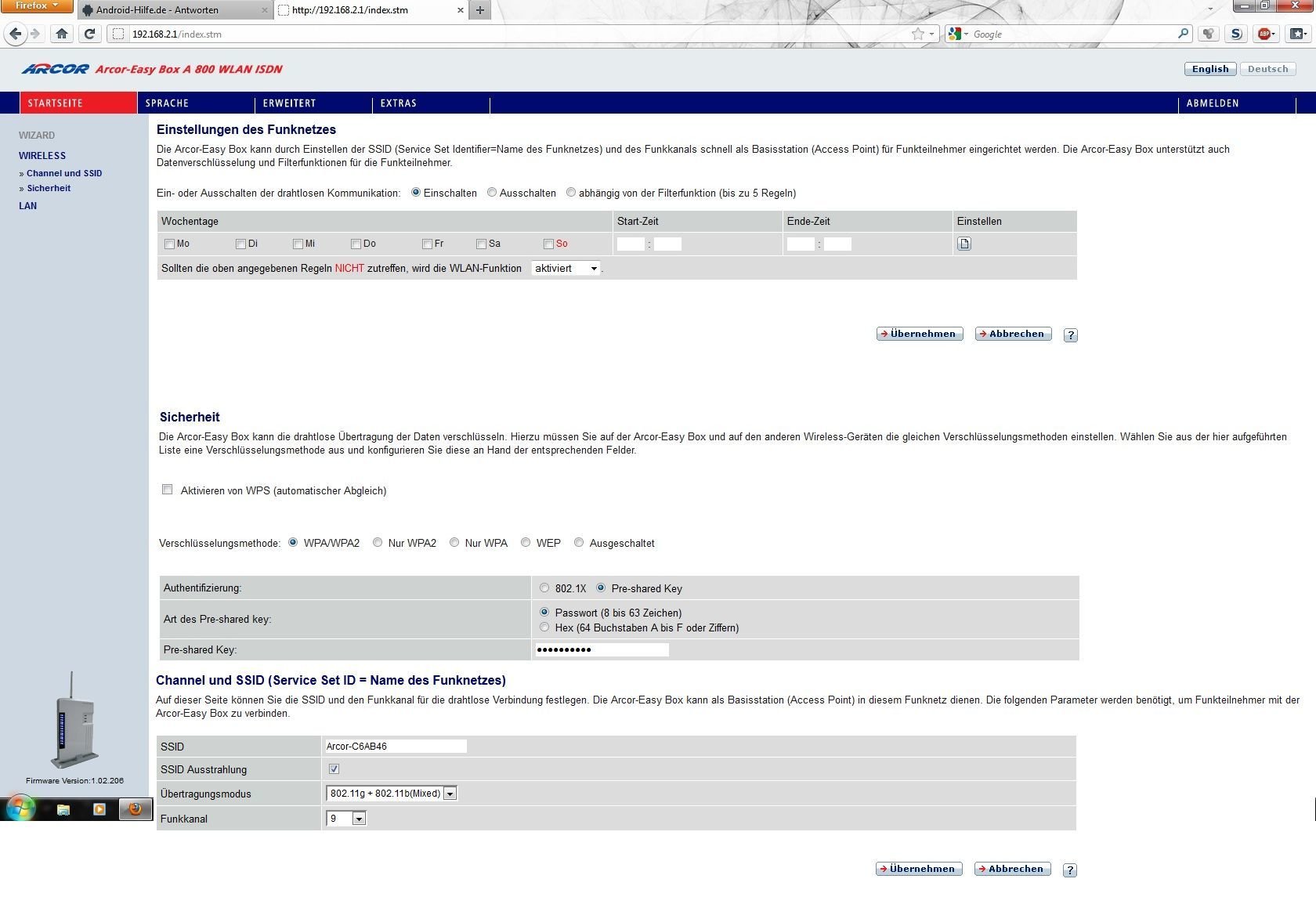The height and width of the screenshot is (915, 1316).
Task: Click the blue S extension toolbar icon
Action: tap(1236, 34)
